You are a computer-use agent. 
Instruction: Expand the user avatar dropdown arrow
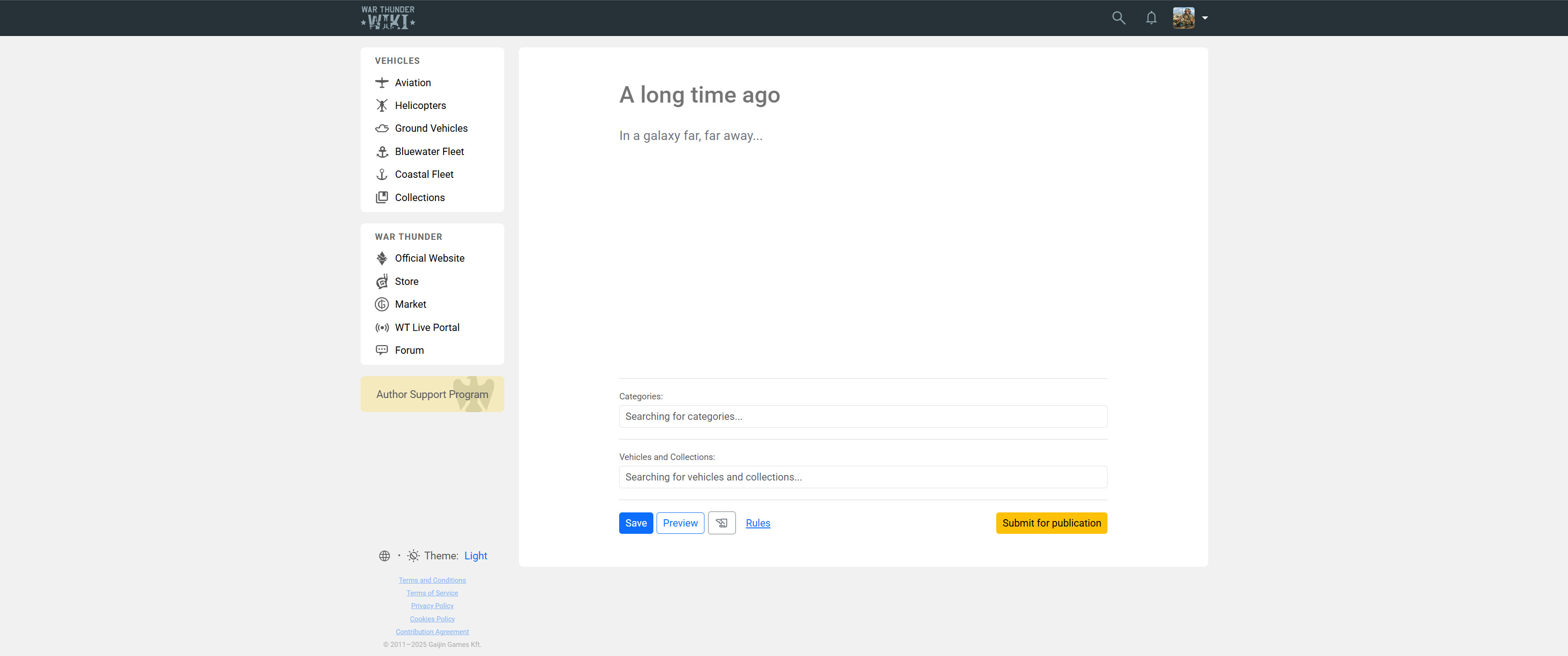(1205, 18)
